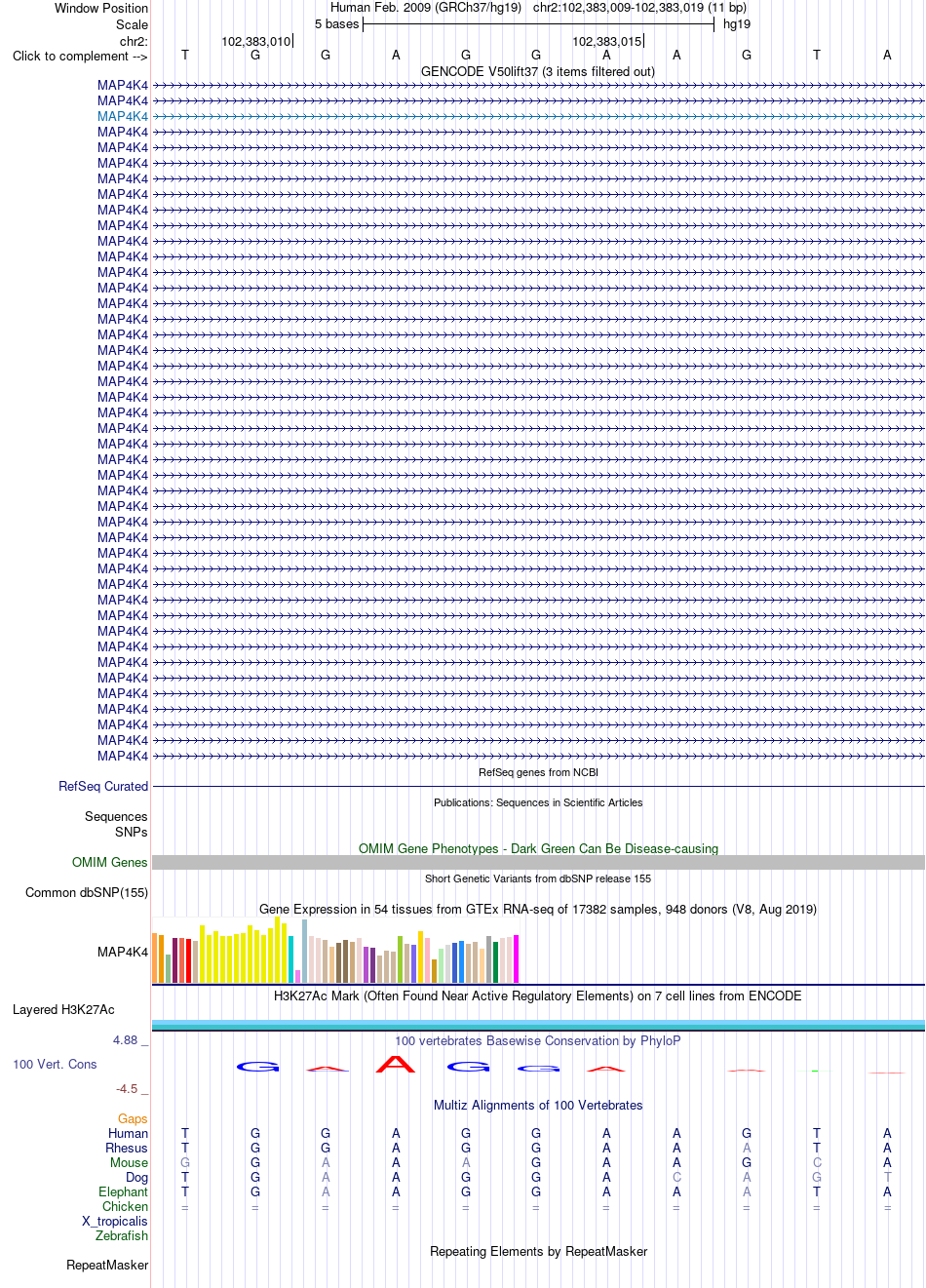Click 'RefSeq genes from NCBI' track title

click(x=538, y=772)
